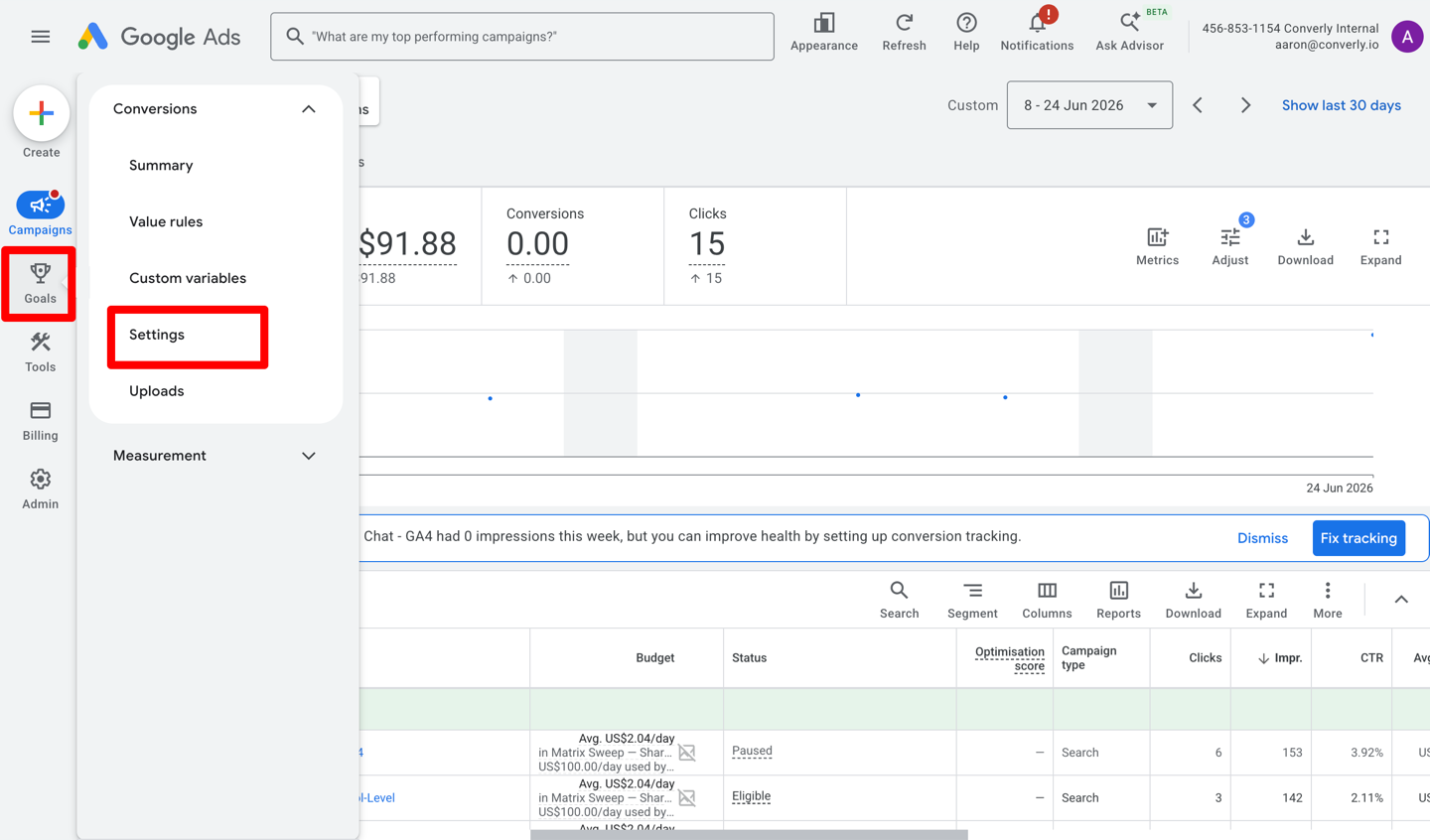This screenshot has width=1430, height=840.
Task: Select the Clicks metric card
Action: pyautogui.click(x=755, y=245)
